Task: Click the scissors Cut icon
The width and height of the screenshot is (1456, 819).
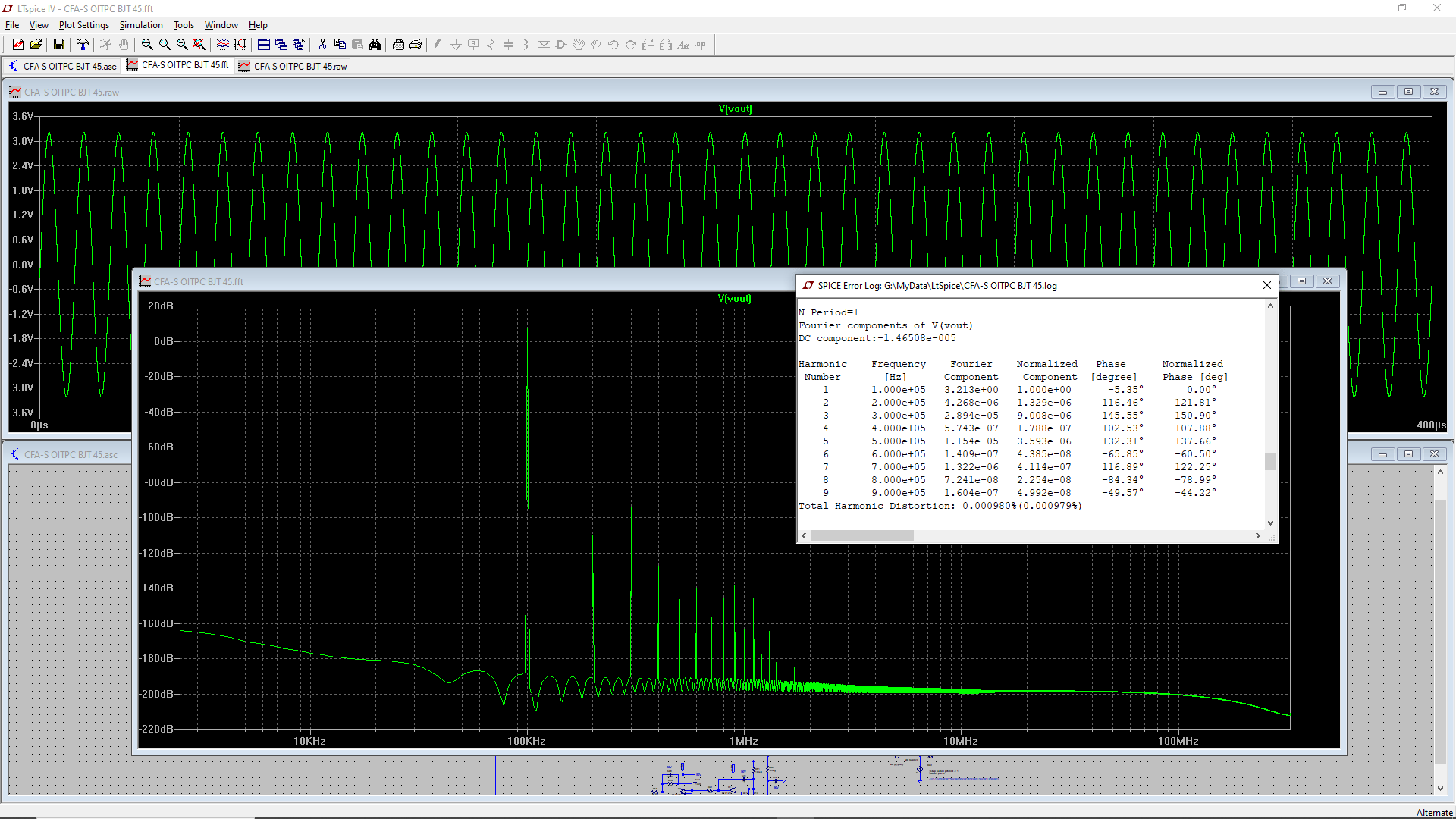Action: (322, 45)
